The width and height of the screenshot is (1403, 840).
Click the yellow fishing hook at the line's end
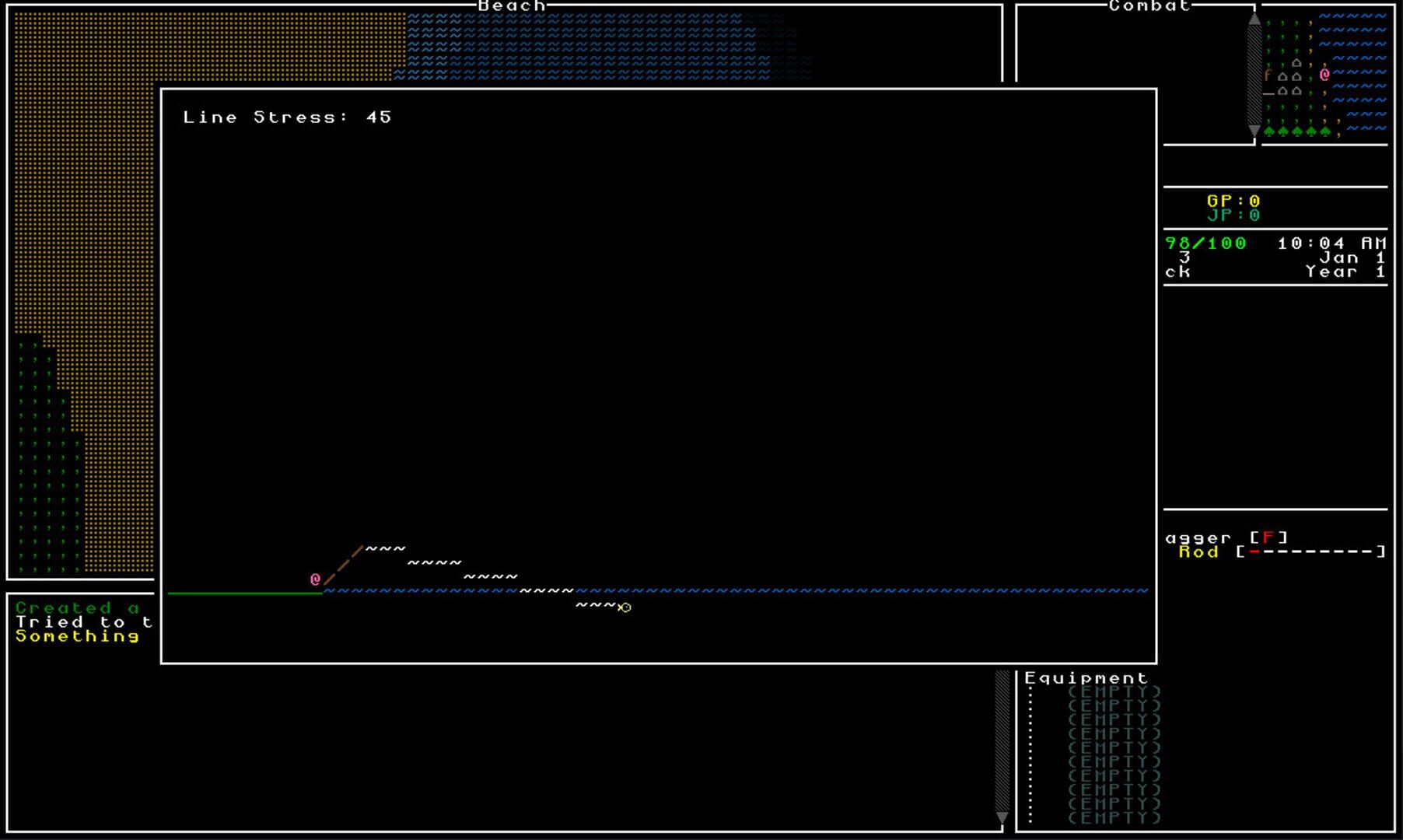point(626,607)
